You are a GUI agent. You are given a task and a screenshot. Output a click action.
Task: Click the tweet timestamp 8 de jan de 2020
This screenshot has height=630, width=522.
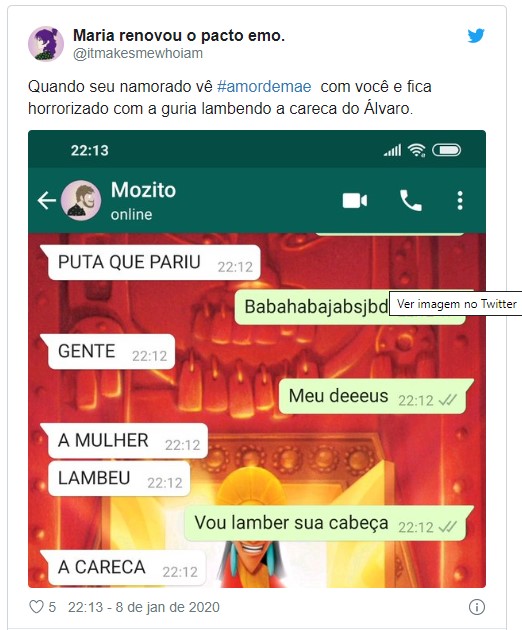tap(144, 607)
